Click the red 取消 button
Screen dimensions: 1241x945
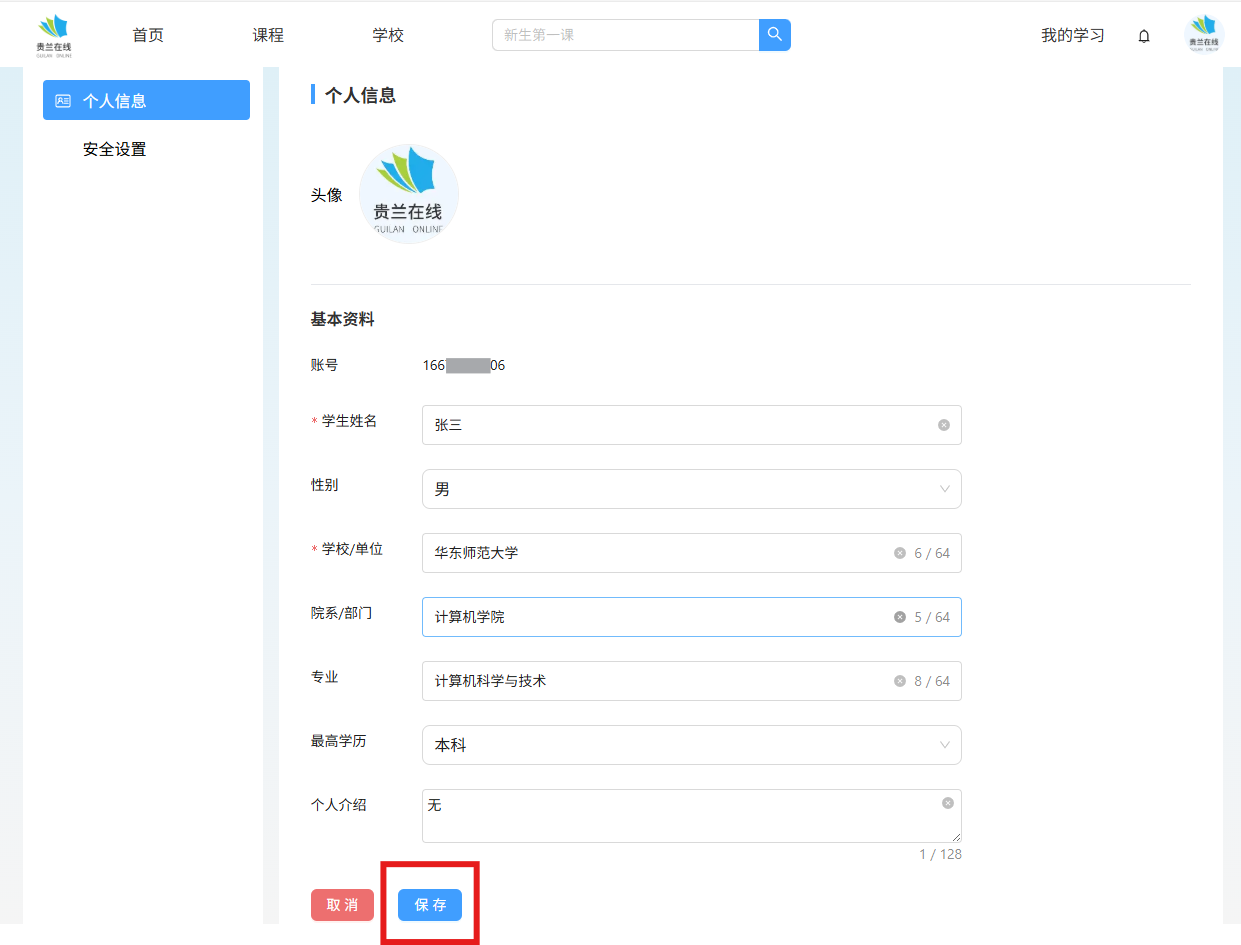342,905
